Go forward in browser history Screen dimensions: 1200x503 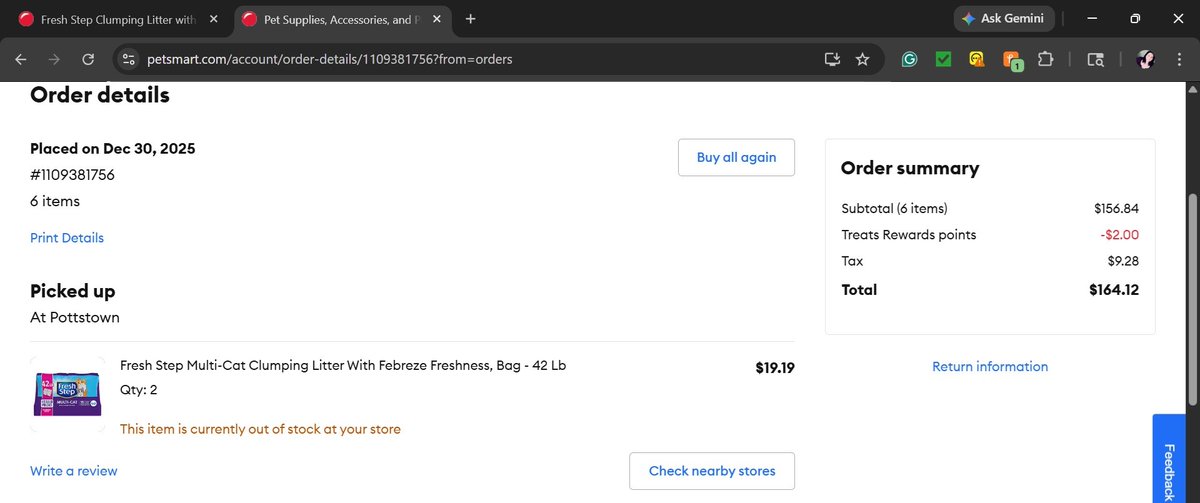[54, 59]
